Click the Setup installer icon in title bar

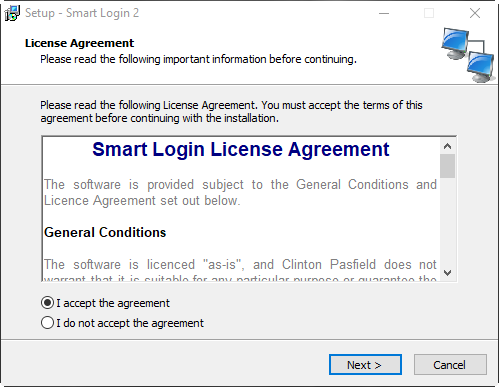pyautogui.click(x=12, y=13)
